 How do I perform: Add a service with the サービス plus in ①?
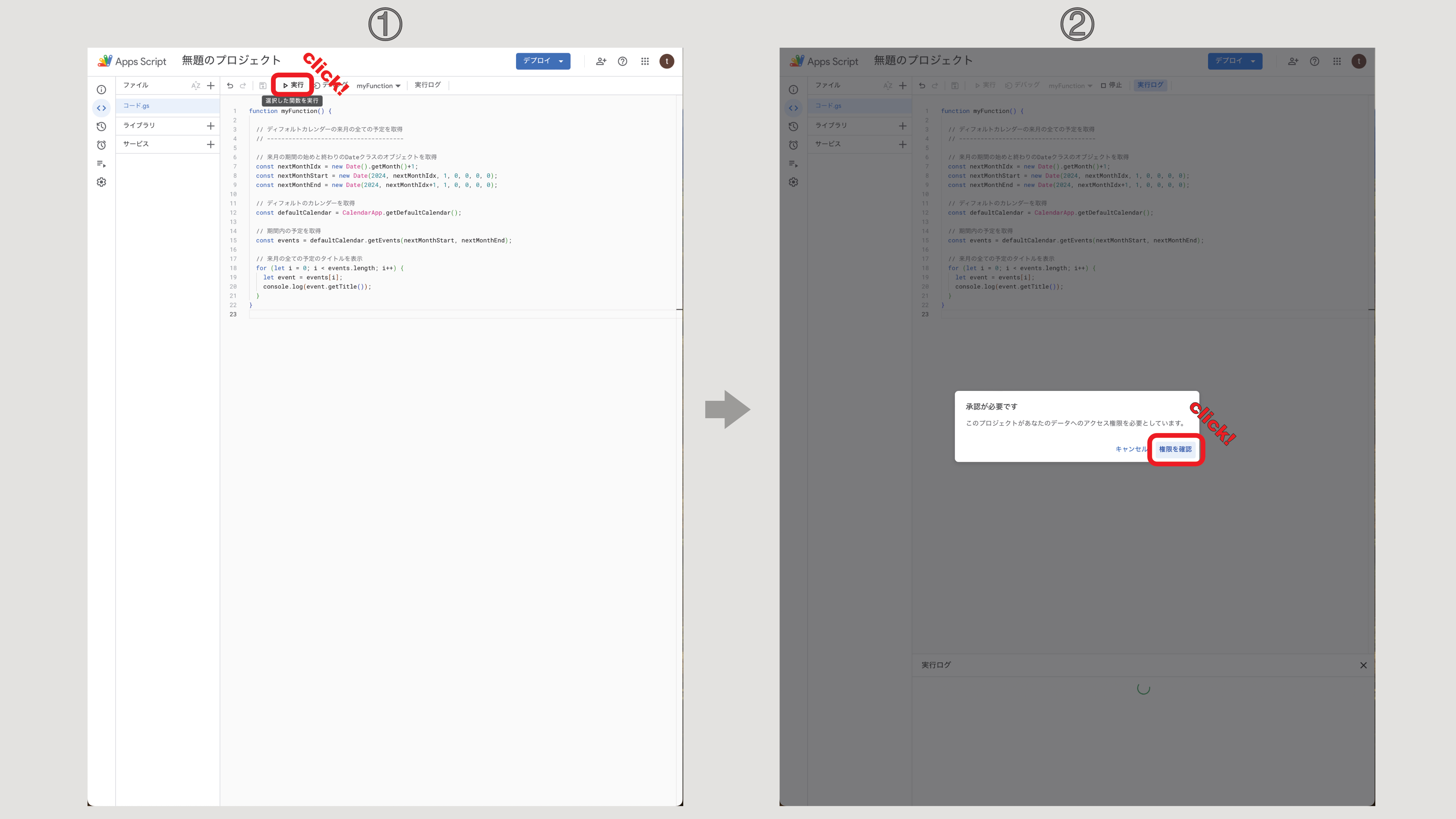tap(211, 145)
